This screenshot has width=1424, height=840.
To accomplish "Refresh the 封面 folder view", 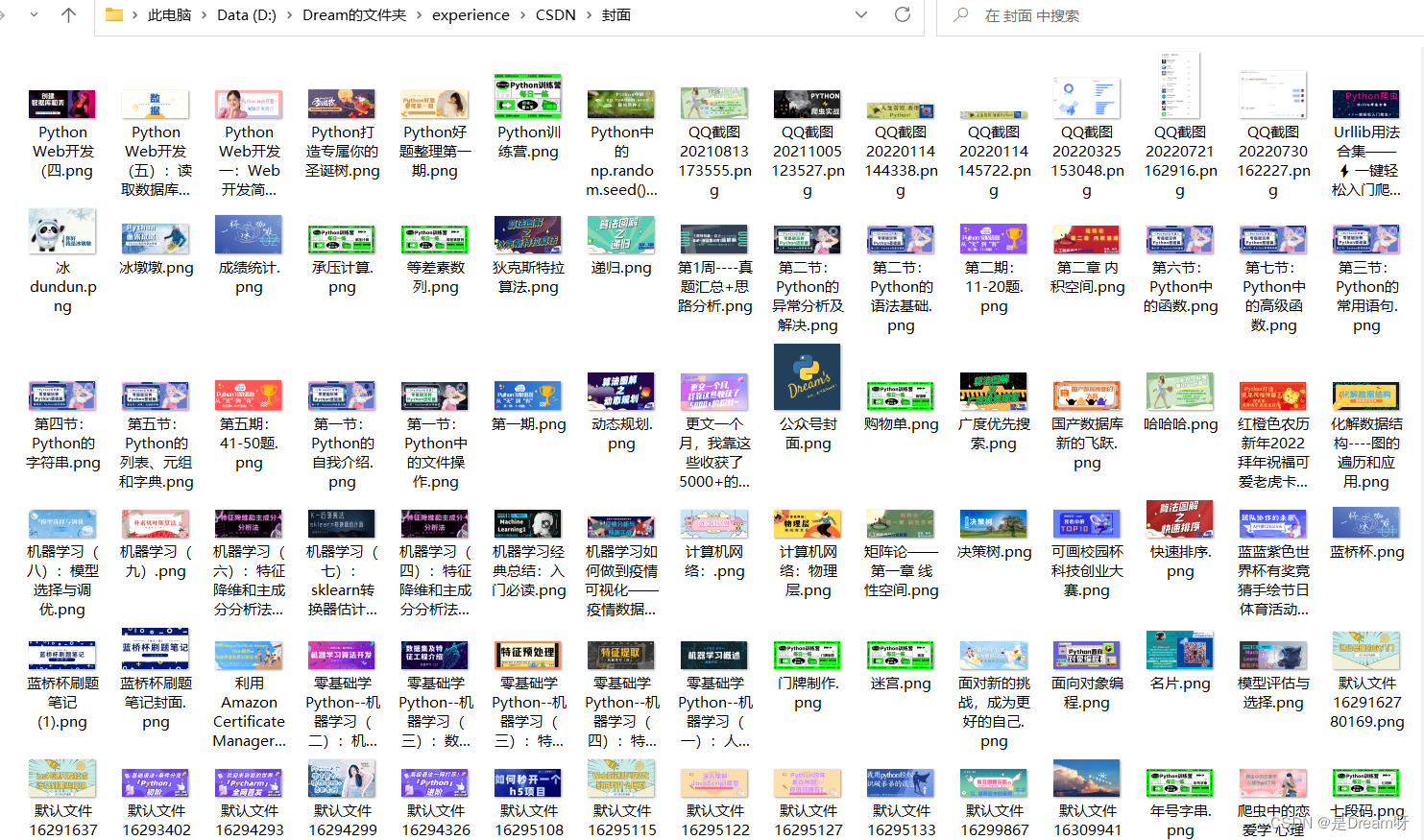I will pyautogui.click(x=901, y=16).
